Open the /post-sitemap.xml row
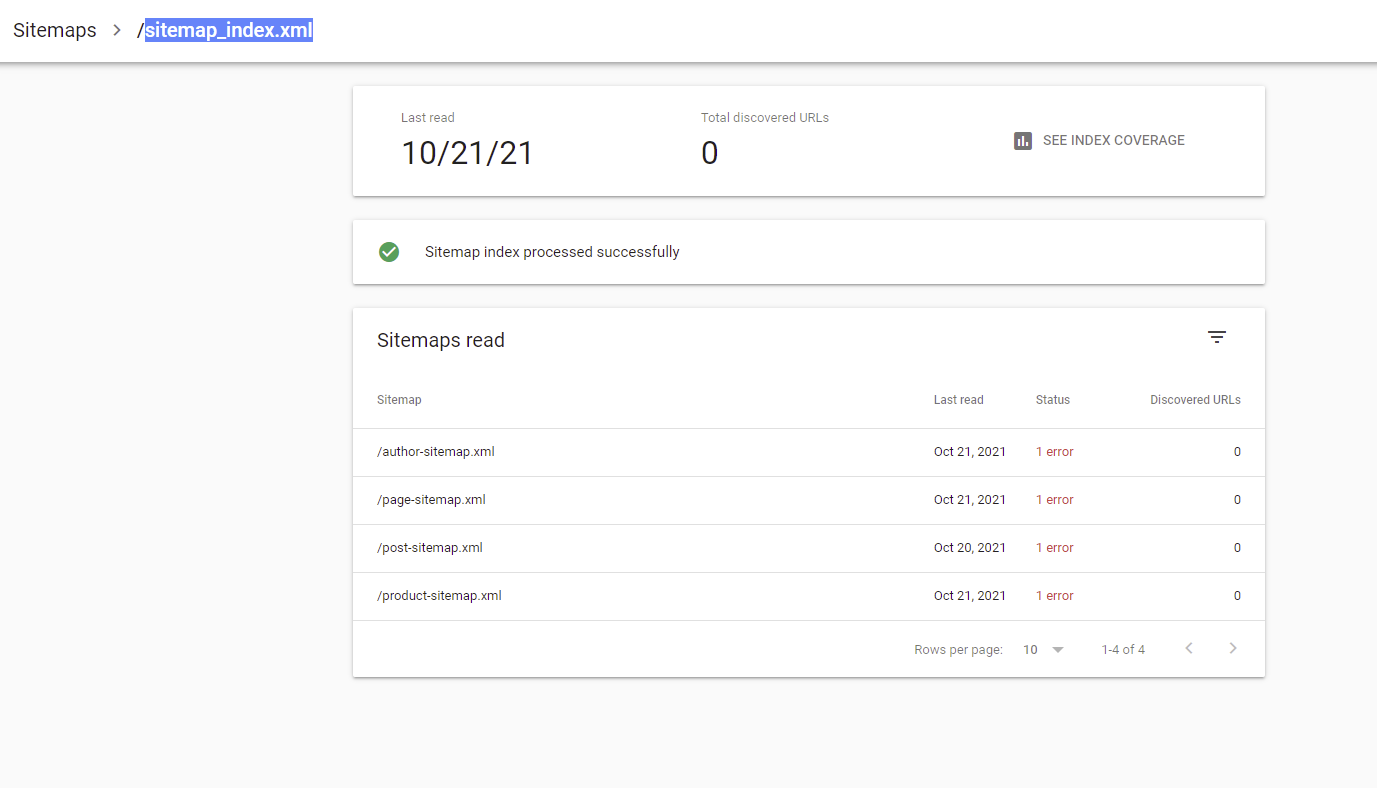 pos(809,548)
